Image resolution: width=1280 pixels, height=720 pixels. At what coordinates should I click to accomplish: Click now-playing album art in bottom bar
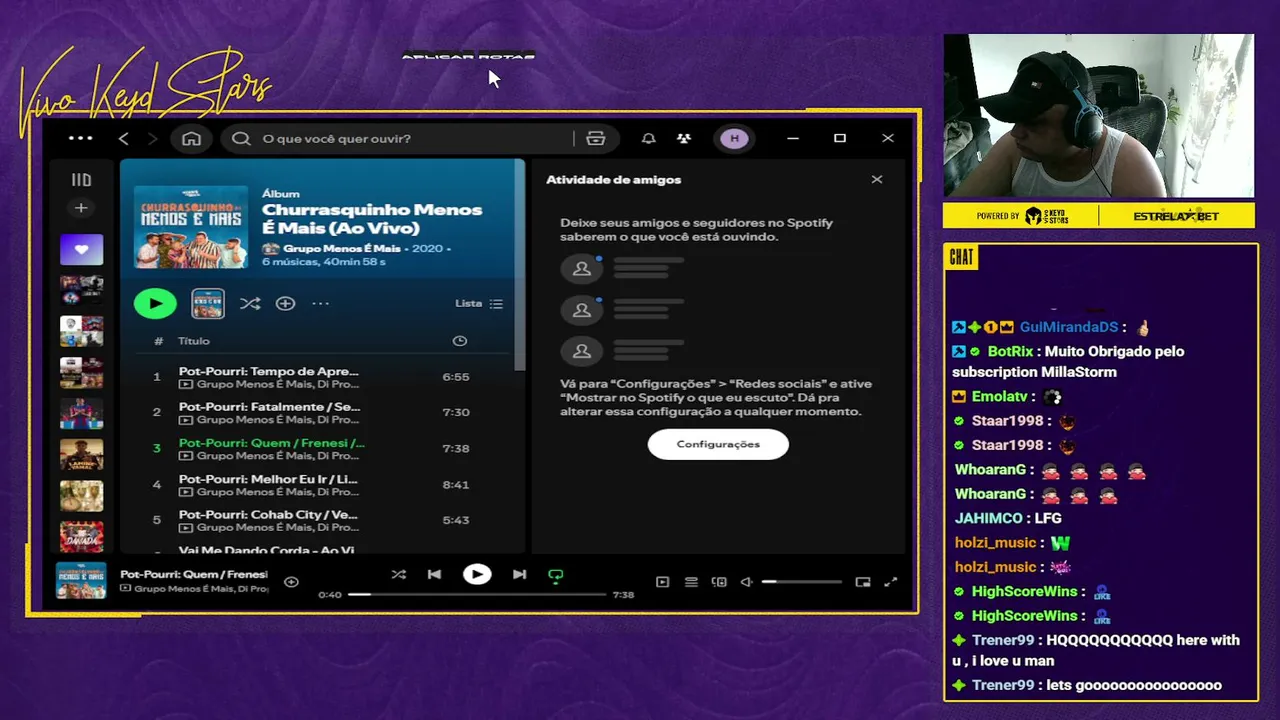(x=81, y=581)
